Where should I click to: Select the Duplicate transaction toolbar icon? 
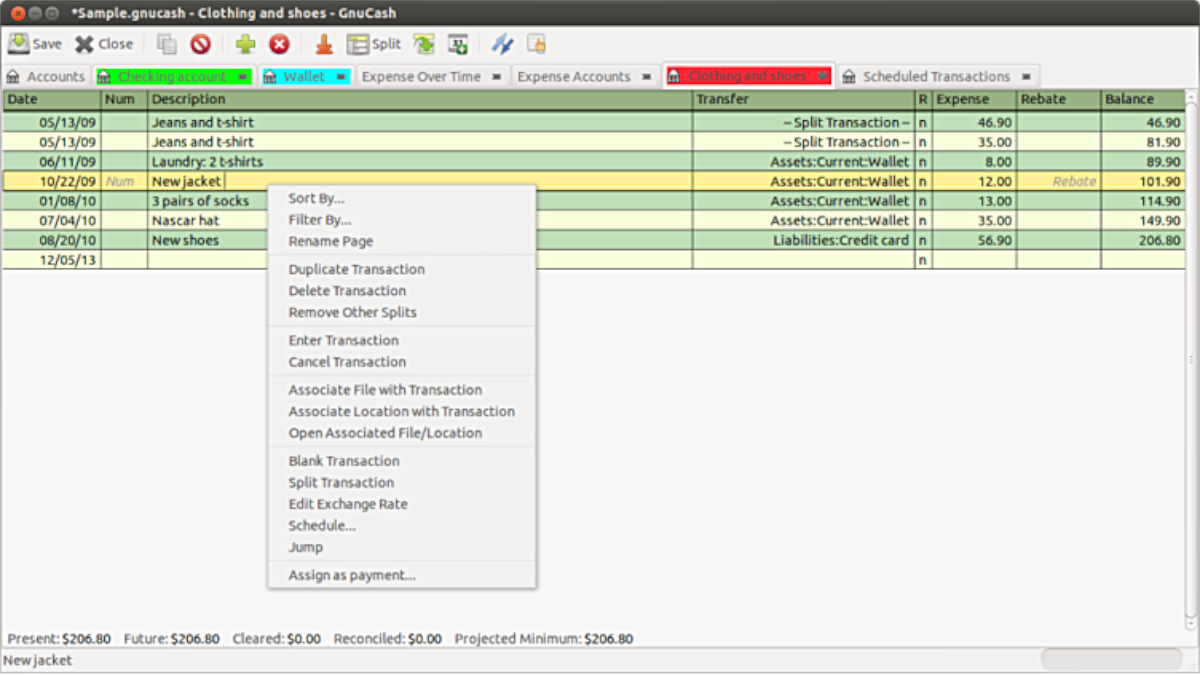pos(167,43)
